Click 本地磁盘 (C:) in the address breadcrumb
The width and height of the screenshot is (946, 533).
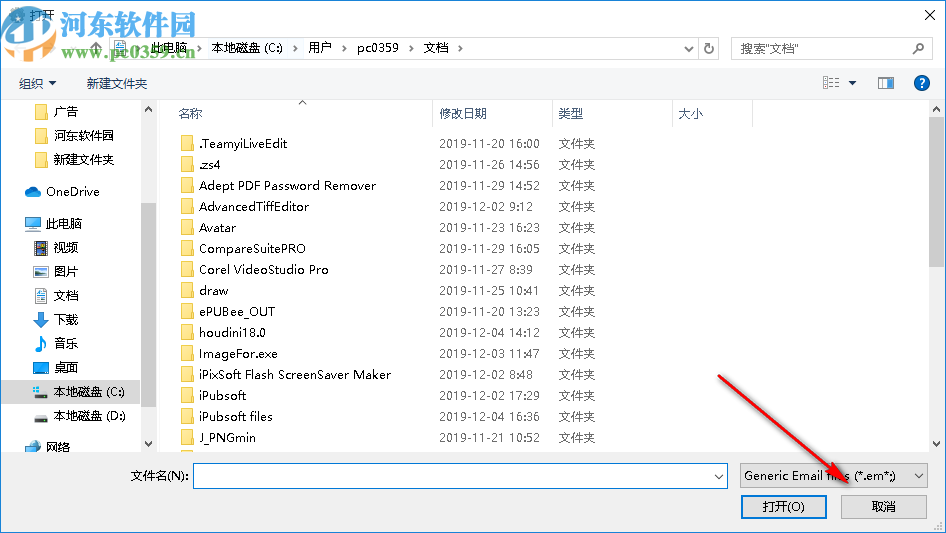[x=247, y=48]
